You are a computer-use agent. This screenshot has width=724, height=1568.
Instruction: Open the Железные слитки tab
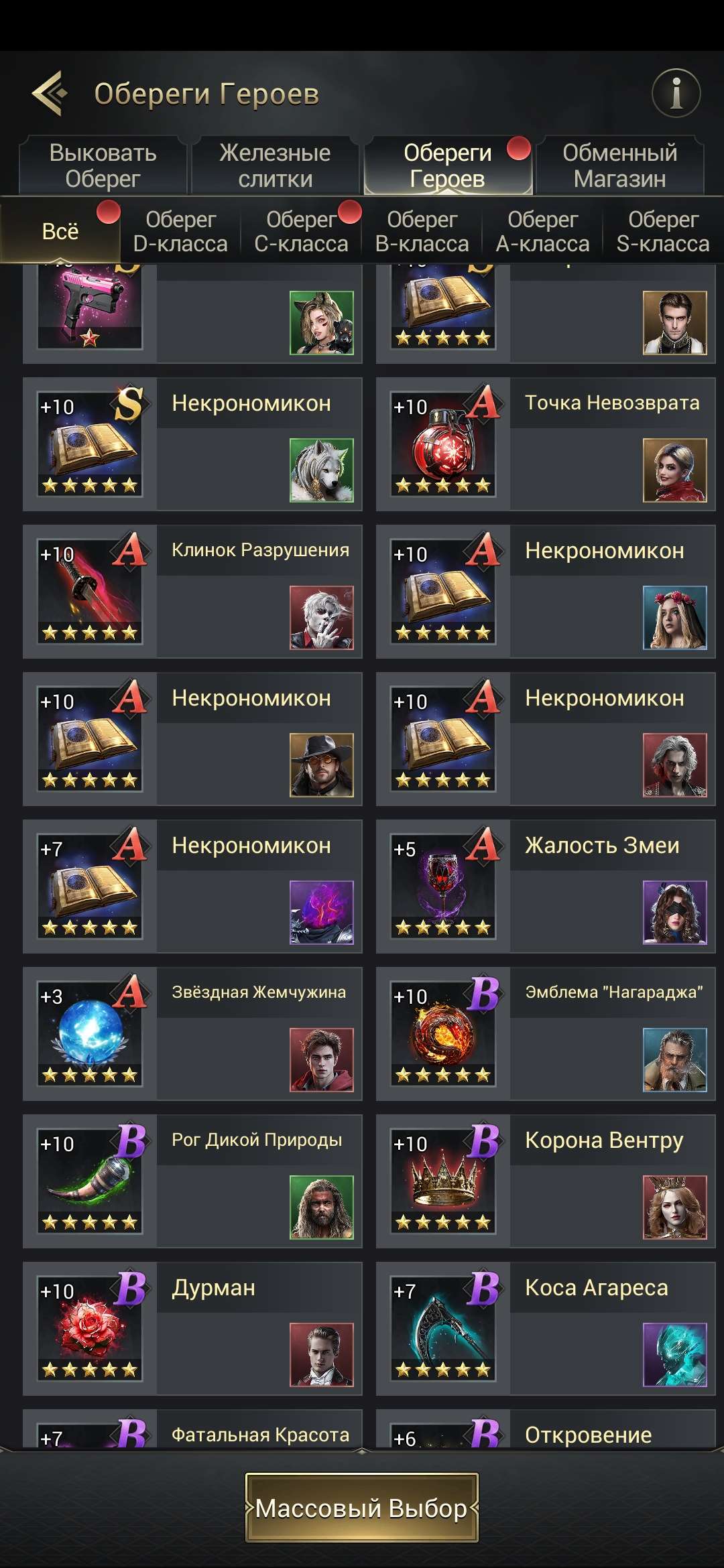tap(275, 166)
